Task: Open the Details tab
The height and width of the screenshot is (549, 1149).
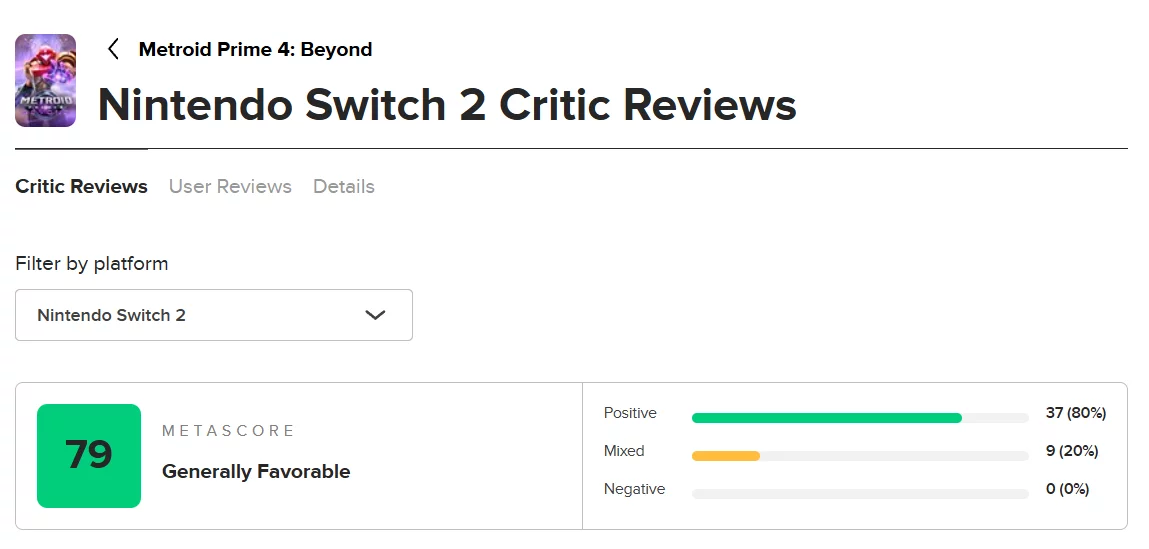Action: coord(343,186)
